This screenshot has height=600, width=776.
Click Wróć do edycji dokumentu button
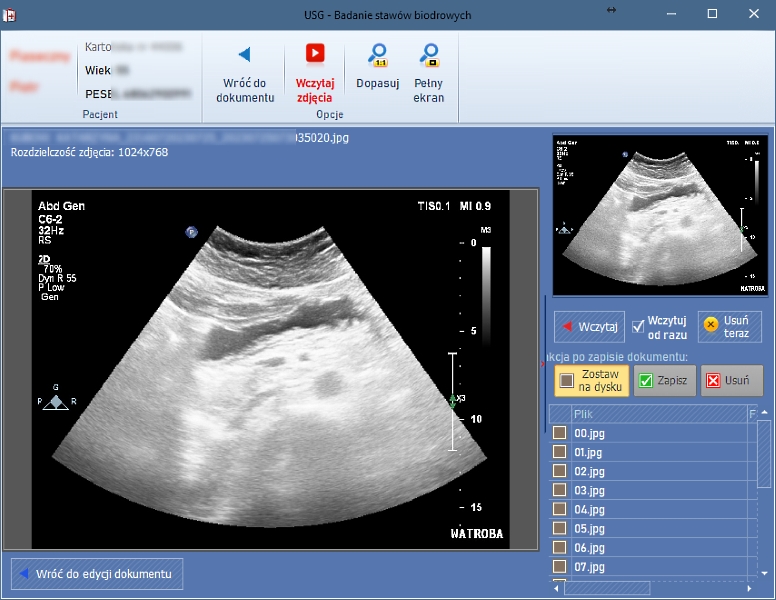click(97, 574)
